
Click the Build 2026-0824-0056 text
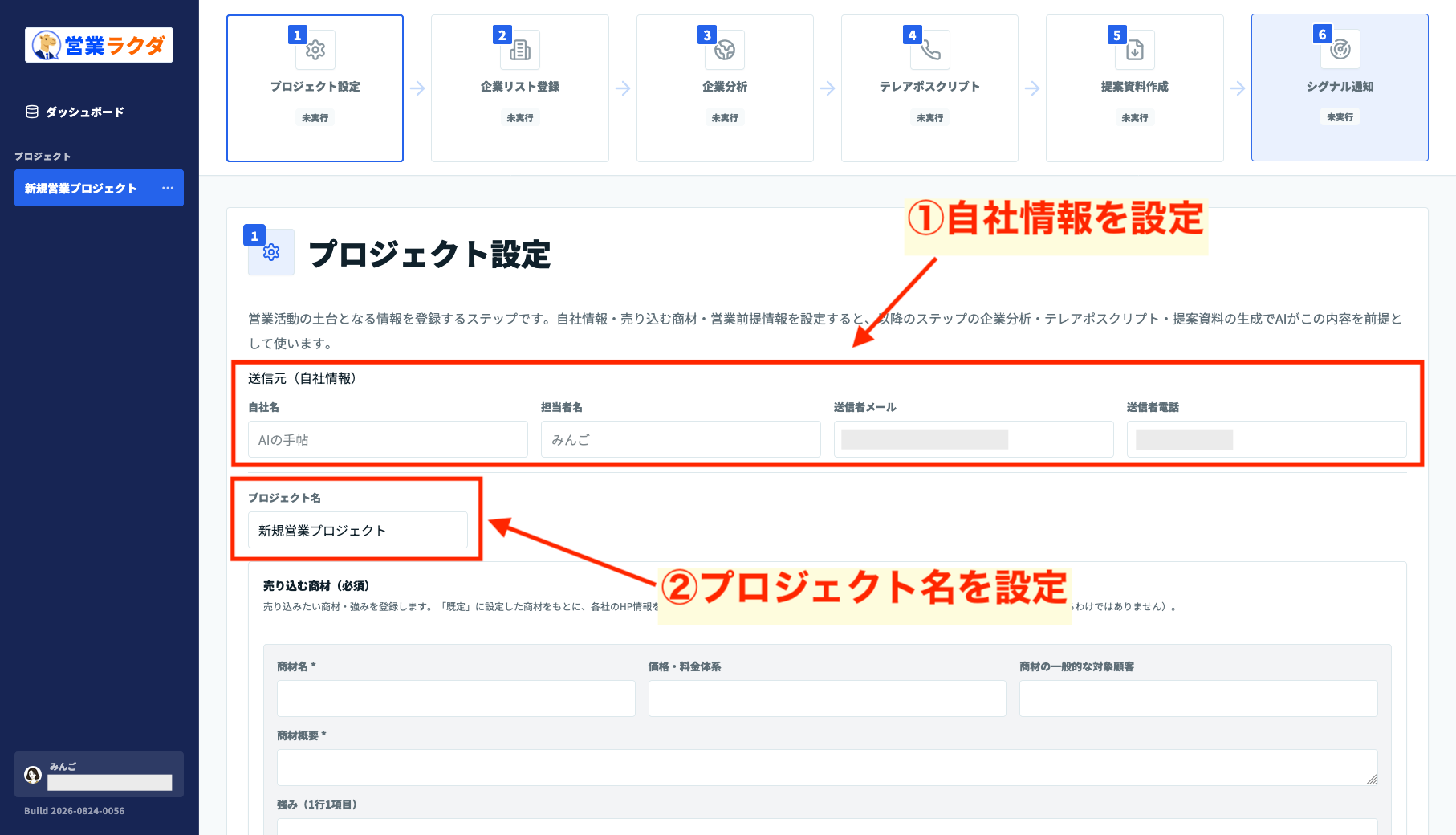point(75,811)
